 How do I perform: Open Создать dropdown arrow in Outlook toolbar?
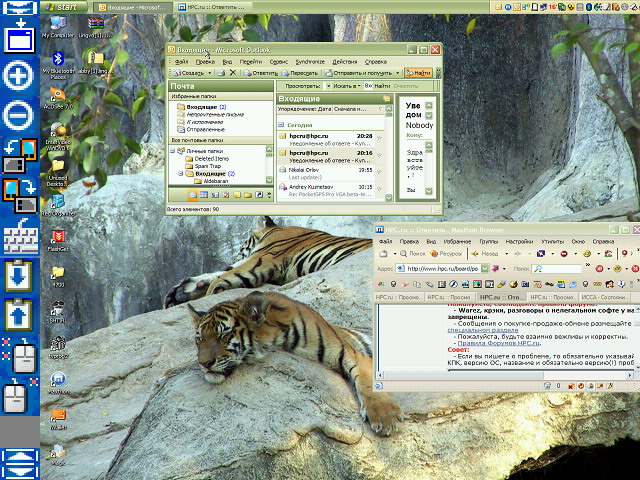[x=209, y=73]
